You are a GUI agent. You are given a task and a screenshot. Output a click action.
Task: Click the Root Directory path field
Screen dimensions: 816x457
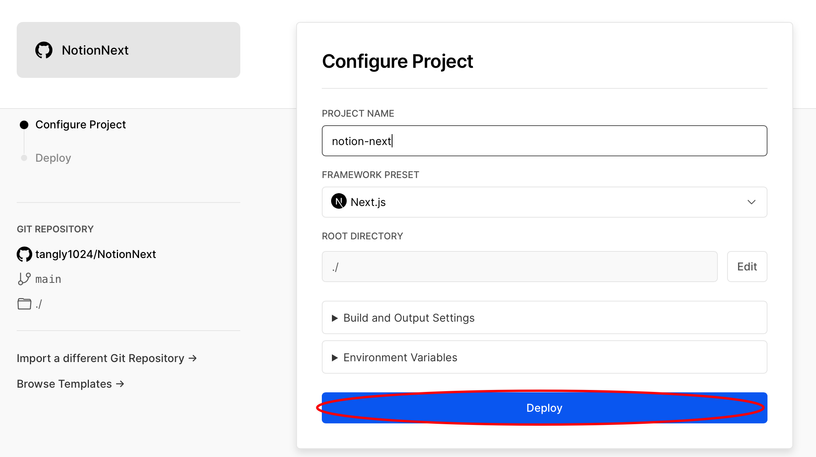point(519,267)
